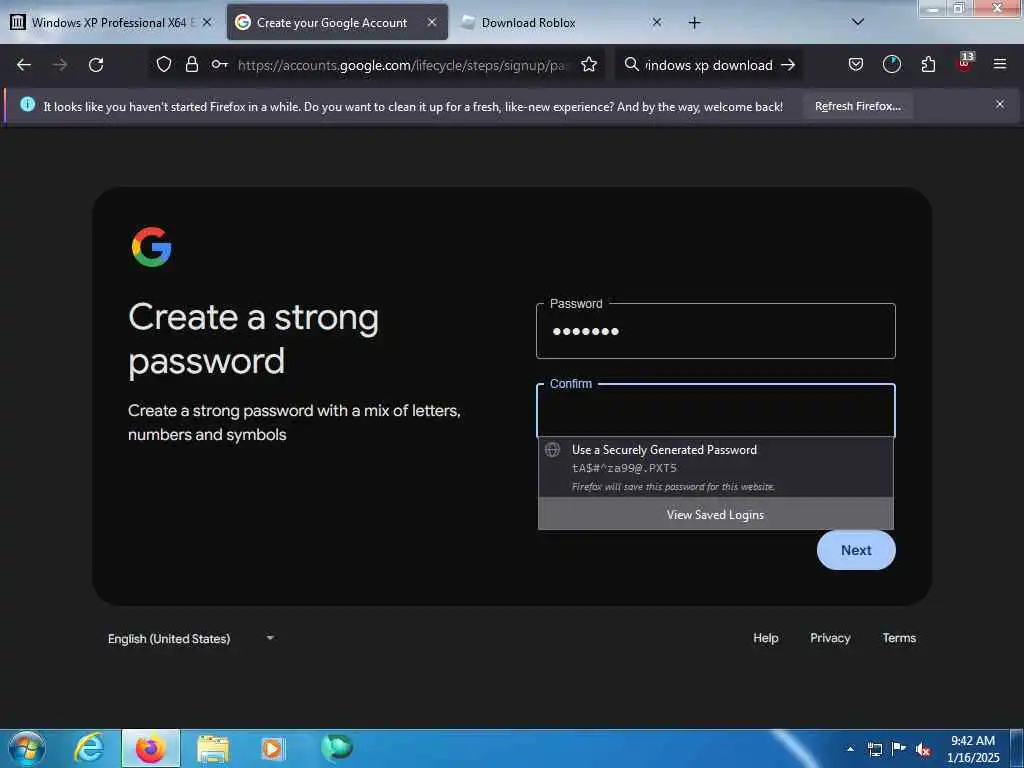1024x768 pixels.
Task: Show hidden tray icons arrow
Action: (x=850, y=749)
